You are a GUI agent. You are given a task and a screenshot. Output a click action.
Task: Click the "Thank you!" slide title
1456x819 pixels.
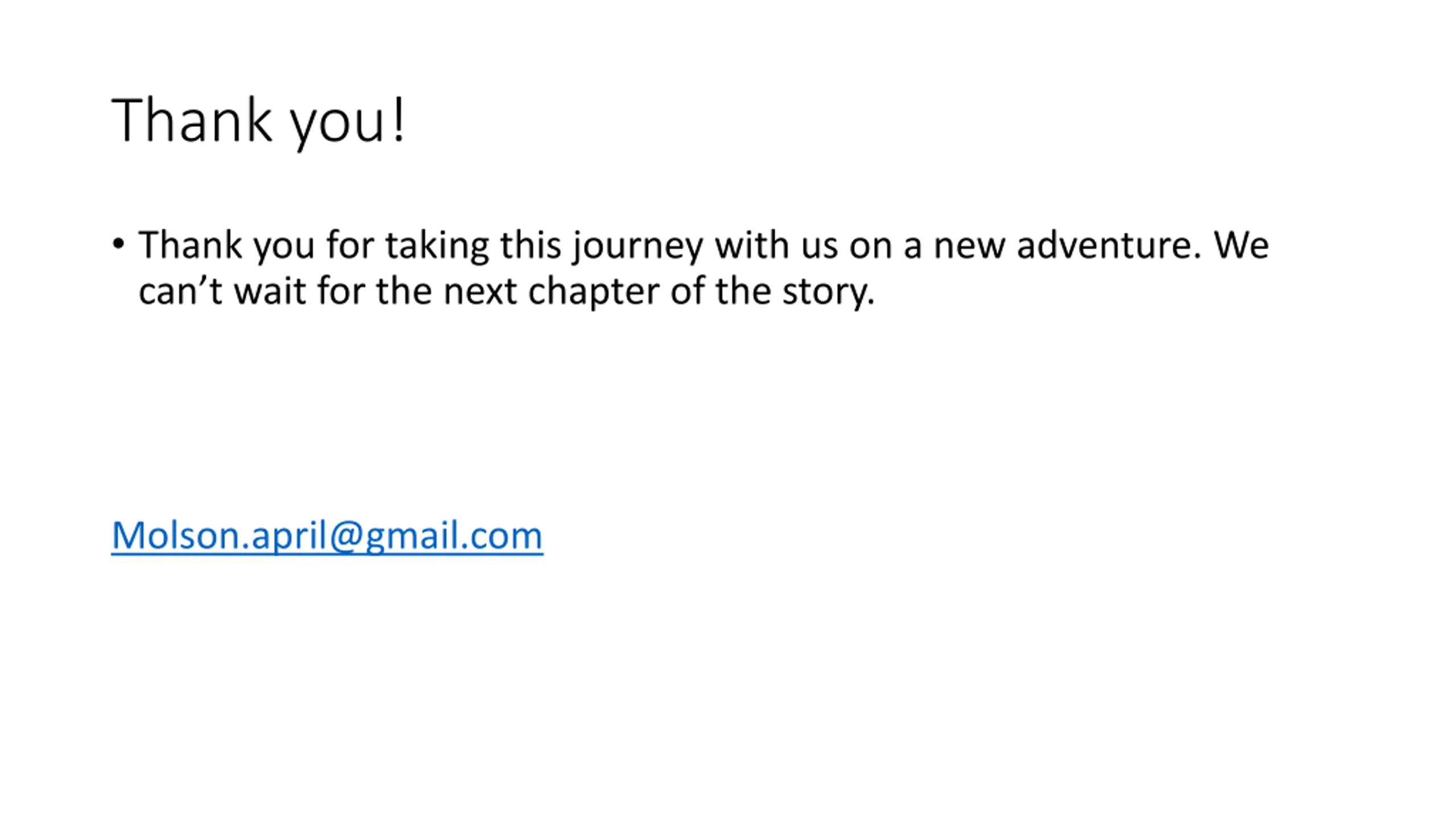click(x=258, y=121)
